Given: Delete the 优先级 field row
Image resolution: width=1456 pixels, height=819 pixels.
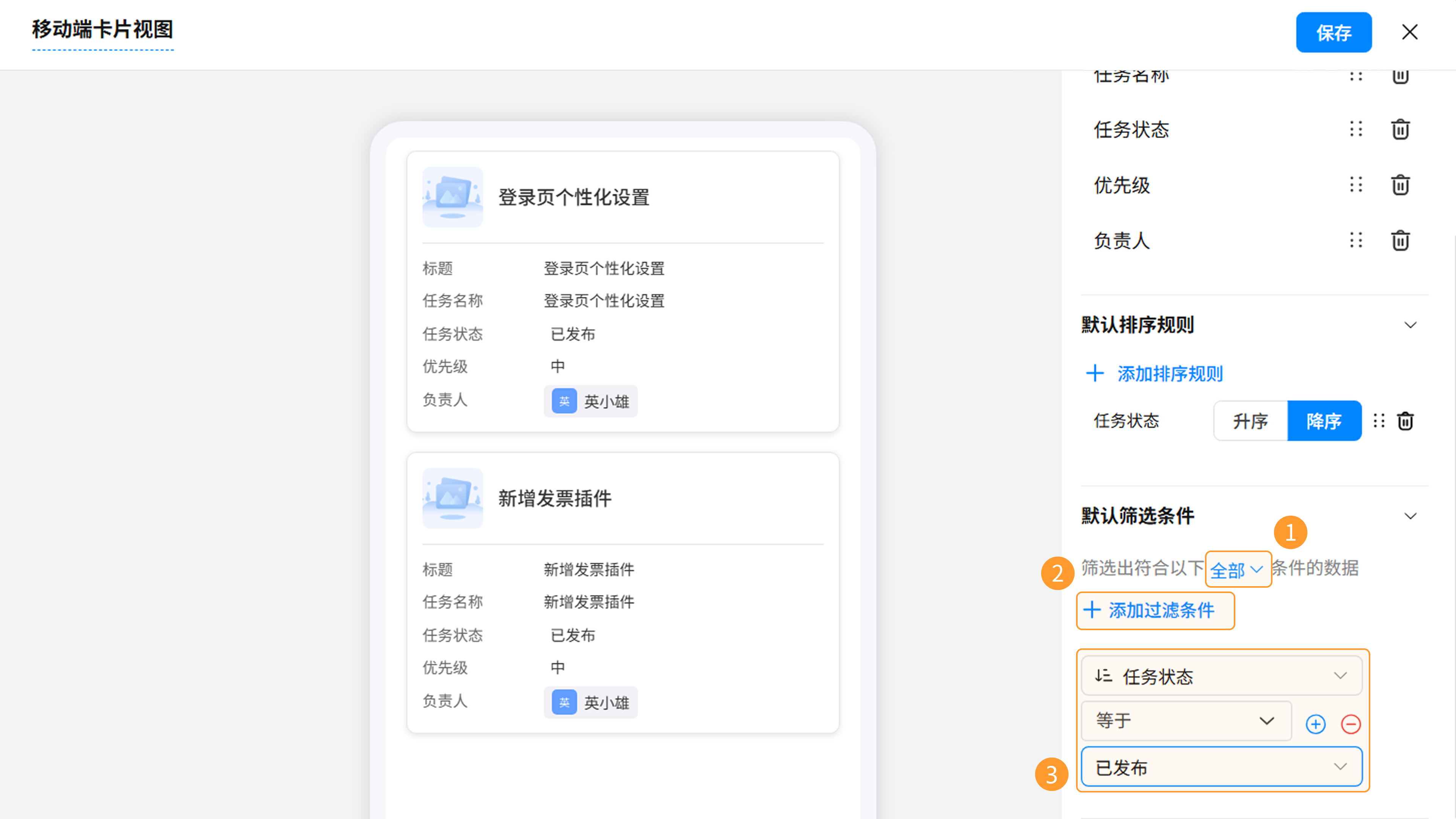Looking at the screenshot, I should point(1400,185).
